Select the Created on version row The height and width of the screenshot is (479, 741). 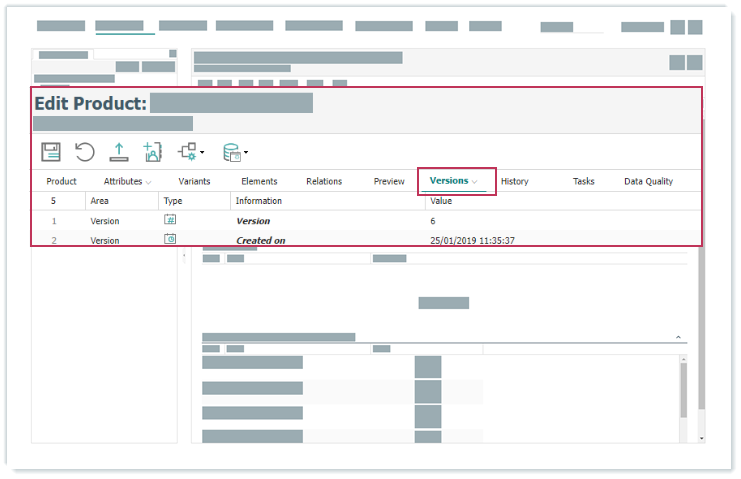(x=260, y=240)
